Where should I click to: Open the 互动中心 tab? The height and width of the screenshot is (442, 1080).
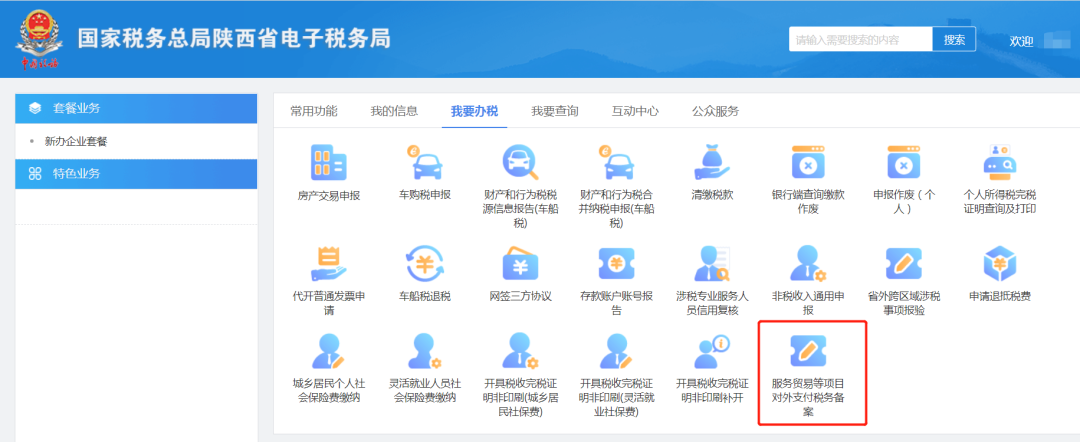[x=635, y=112]
